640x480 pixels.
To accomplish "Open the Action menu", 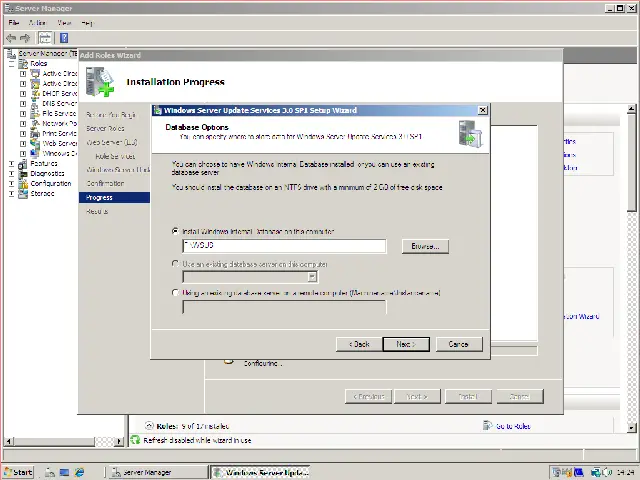I will pyautogui.click(x=37, y=23).
